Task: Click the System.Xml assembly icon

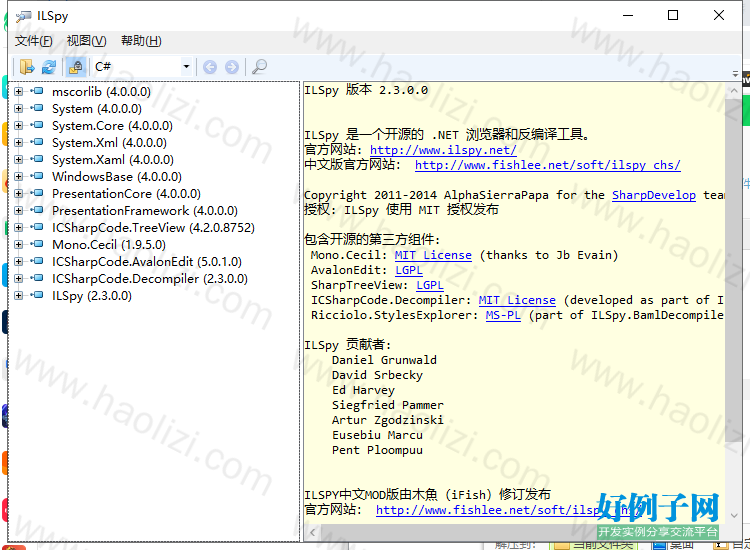Action: pos(37,142)
